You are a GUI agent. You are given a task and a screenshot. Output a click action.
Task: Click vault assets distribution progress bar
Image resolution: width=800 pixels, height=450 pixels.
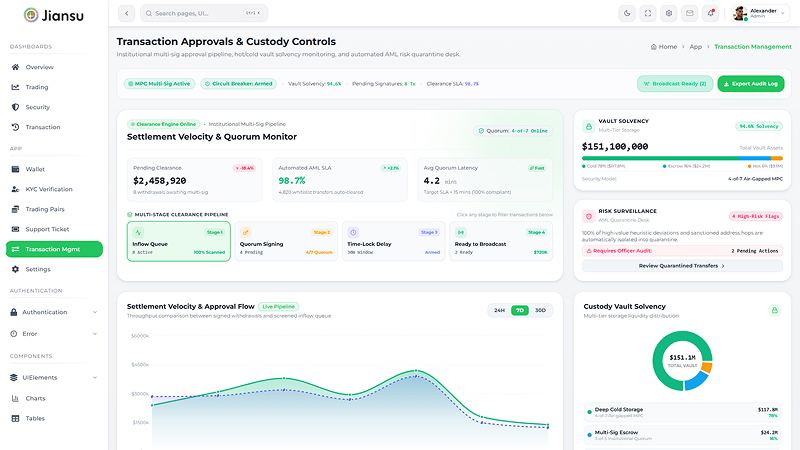pyautogui.click(x=682, y=158)
